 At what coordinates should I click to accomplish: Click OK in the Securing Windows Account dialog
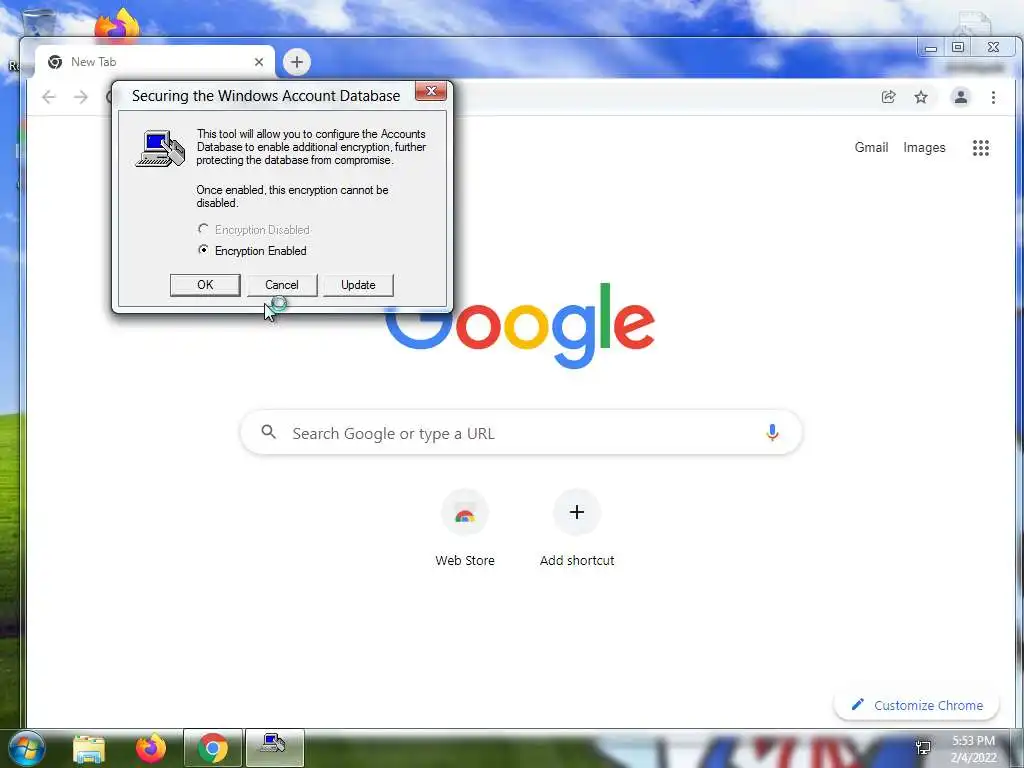(x=205, y=285)
